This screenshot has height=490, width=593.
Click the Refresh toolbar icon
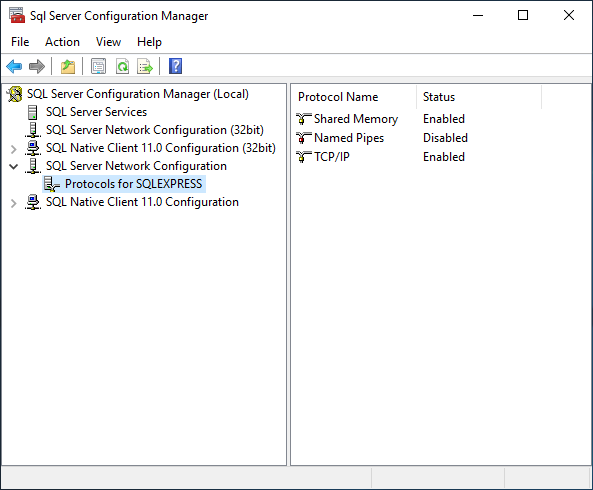click(122, 67)
